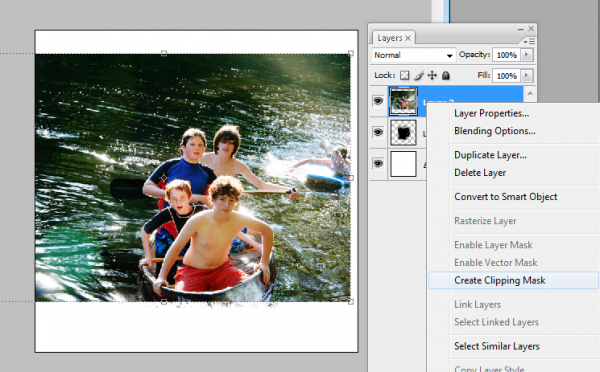Click the greyed Rasterize Layer entry
This screenshot has width=600, height=372.
[x=485, y=221]
